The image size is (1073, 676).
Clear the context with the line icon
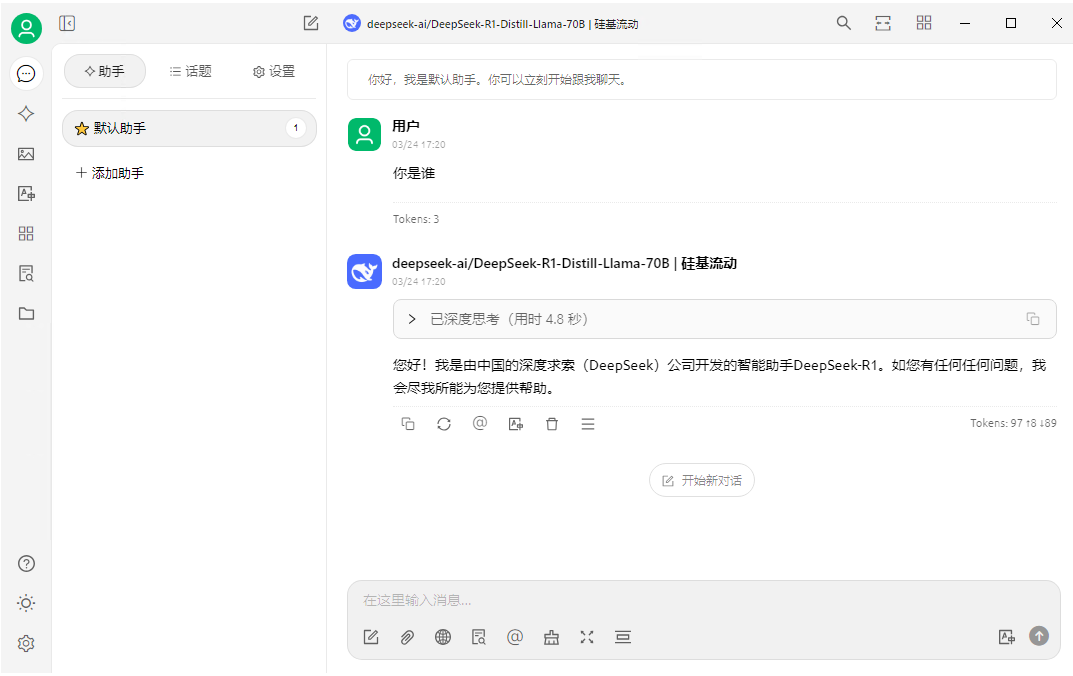pos(623,637)
